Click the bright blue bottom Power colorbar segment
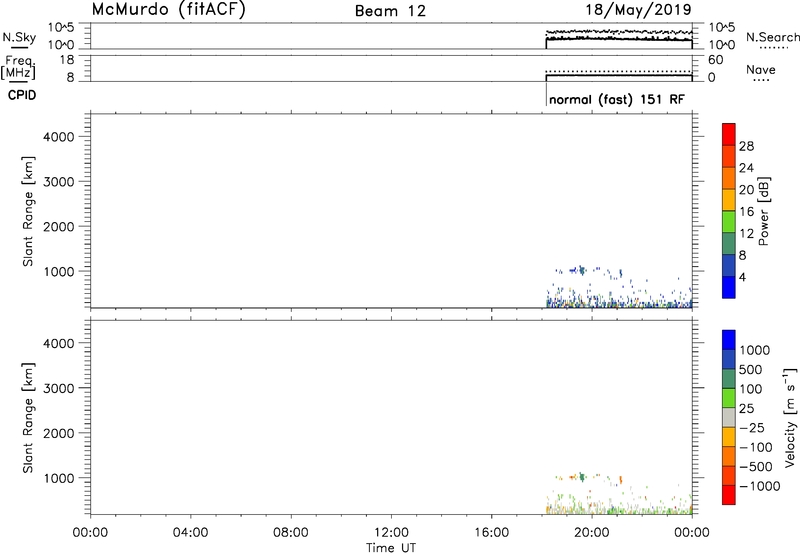This screenshot has width=800, height=554. pos(729,287)
